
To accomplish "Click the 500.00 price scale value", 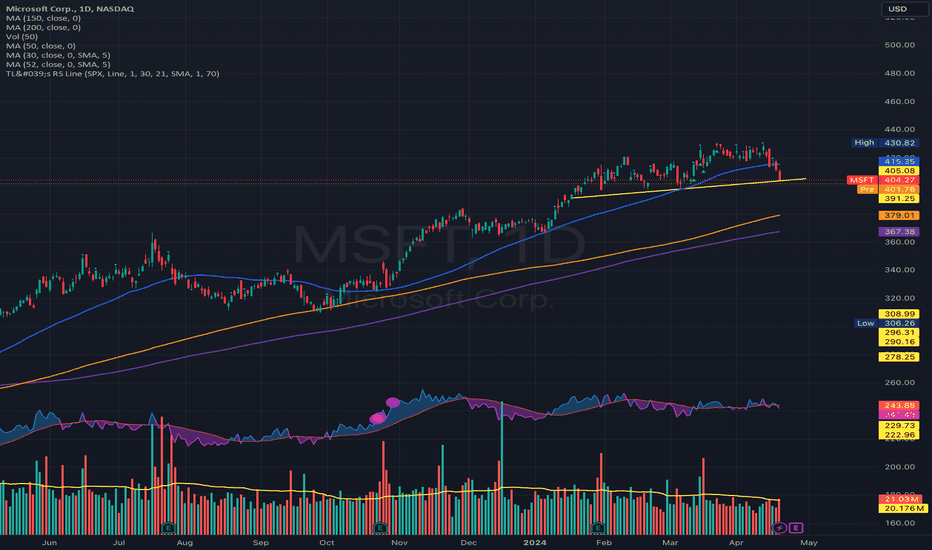I will [x=900, y=45].
